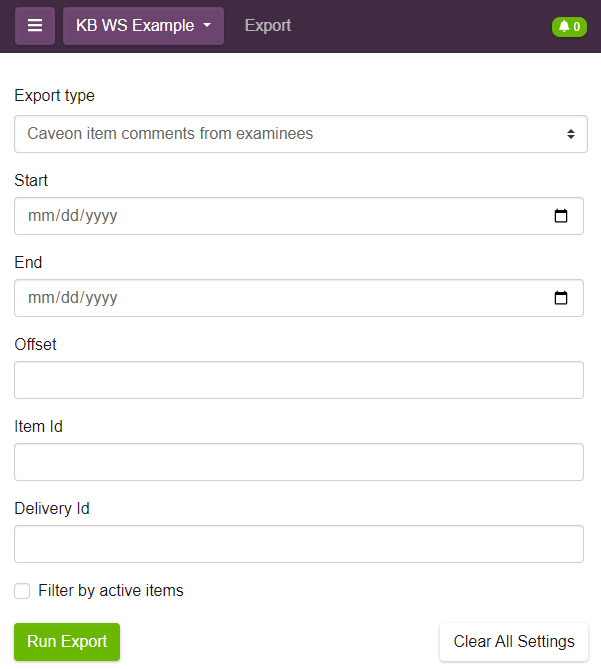
Task: Expand the KB WS Example workspace dropdown
Action: tap(143, 26)
